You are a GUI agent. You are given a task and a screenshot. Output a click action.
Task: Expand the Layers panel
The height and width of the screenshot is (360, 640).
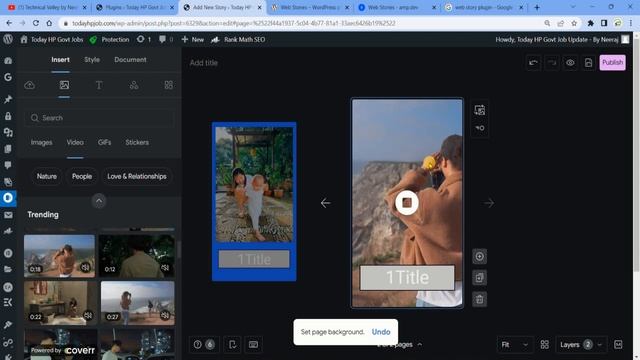pyautogui.click(x=580, y=344)
